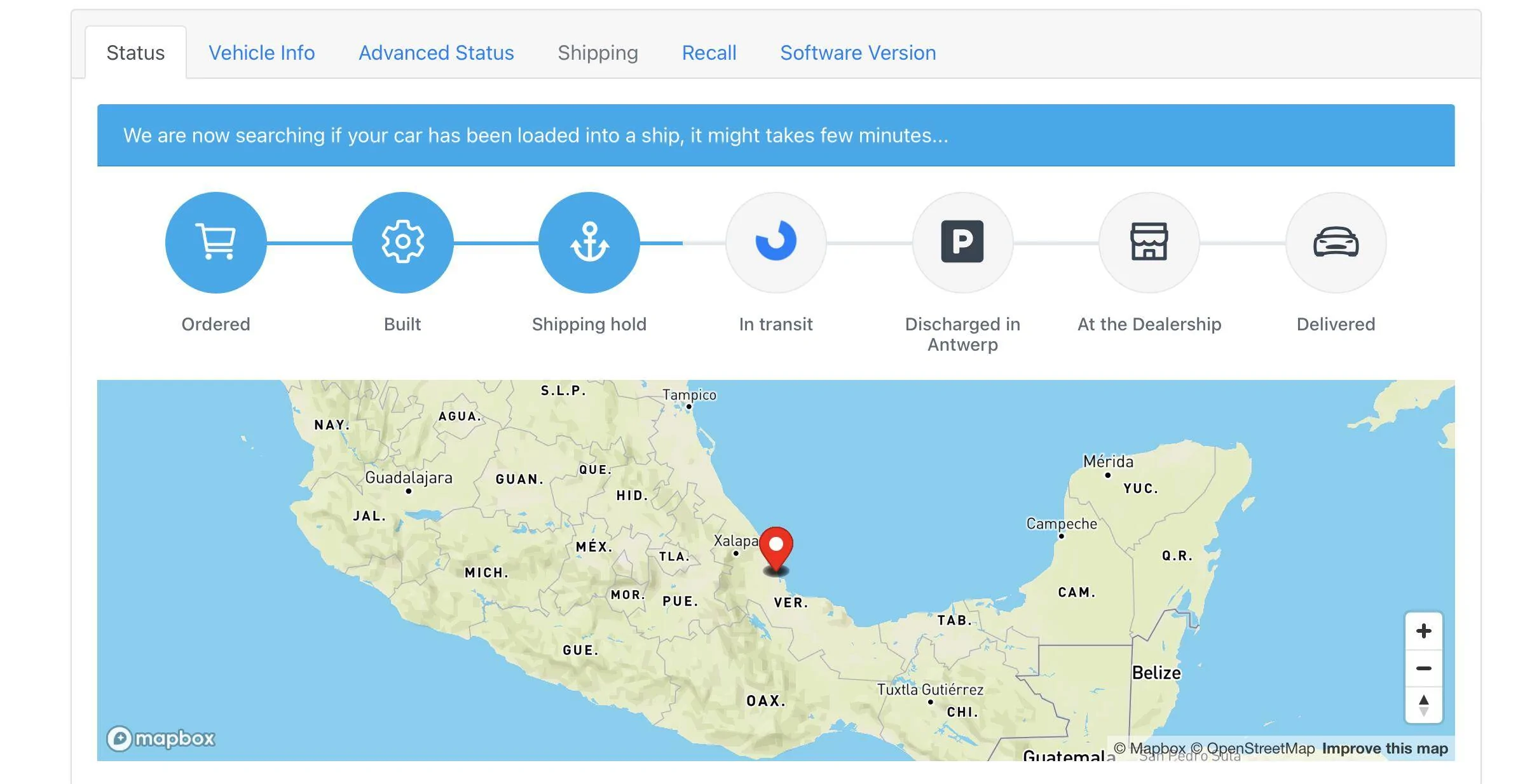
Task: Click the Discharged in Antwerp step label
Action: tap(962, 334)
